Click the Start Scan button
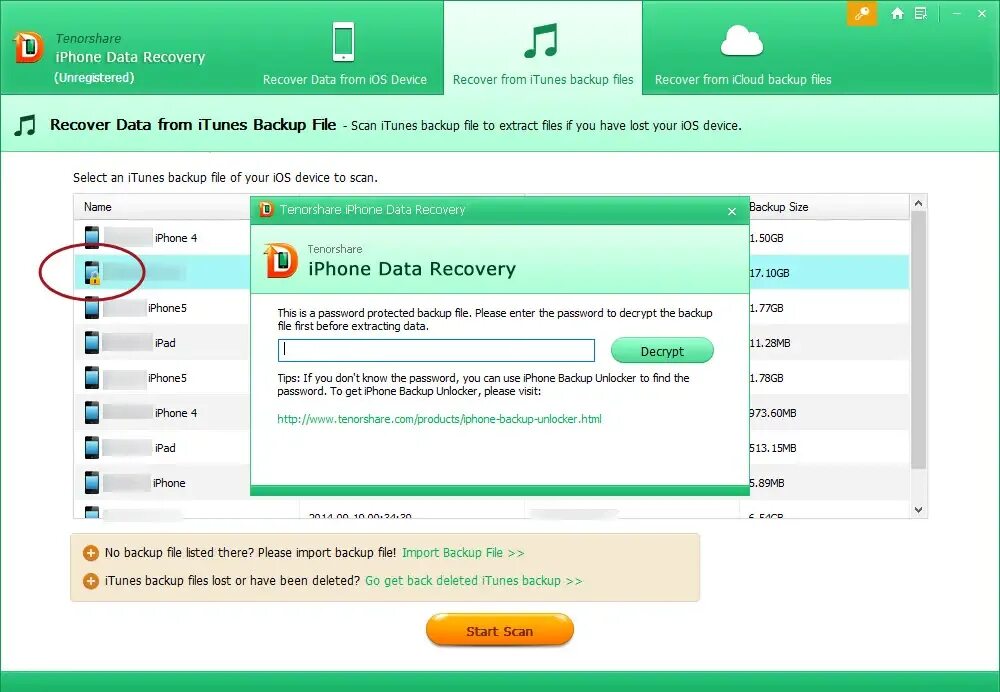Viewport: 1000px width, 692px height. [x=499, y=631]
